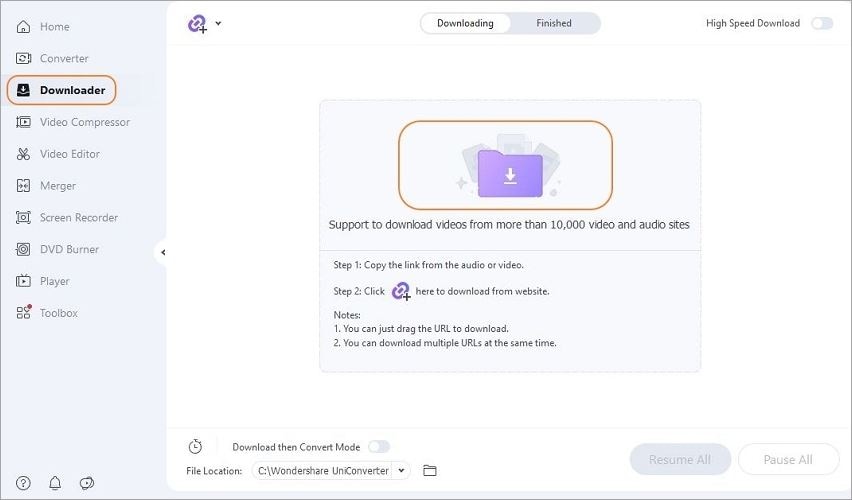The image size is (852, 500).
Task: Open the notifications bell icon
Action: coord(55,483)
